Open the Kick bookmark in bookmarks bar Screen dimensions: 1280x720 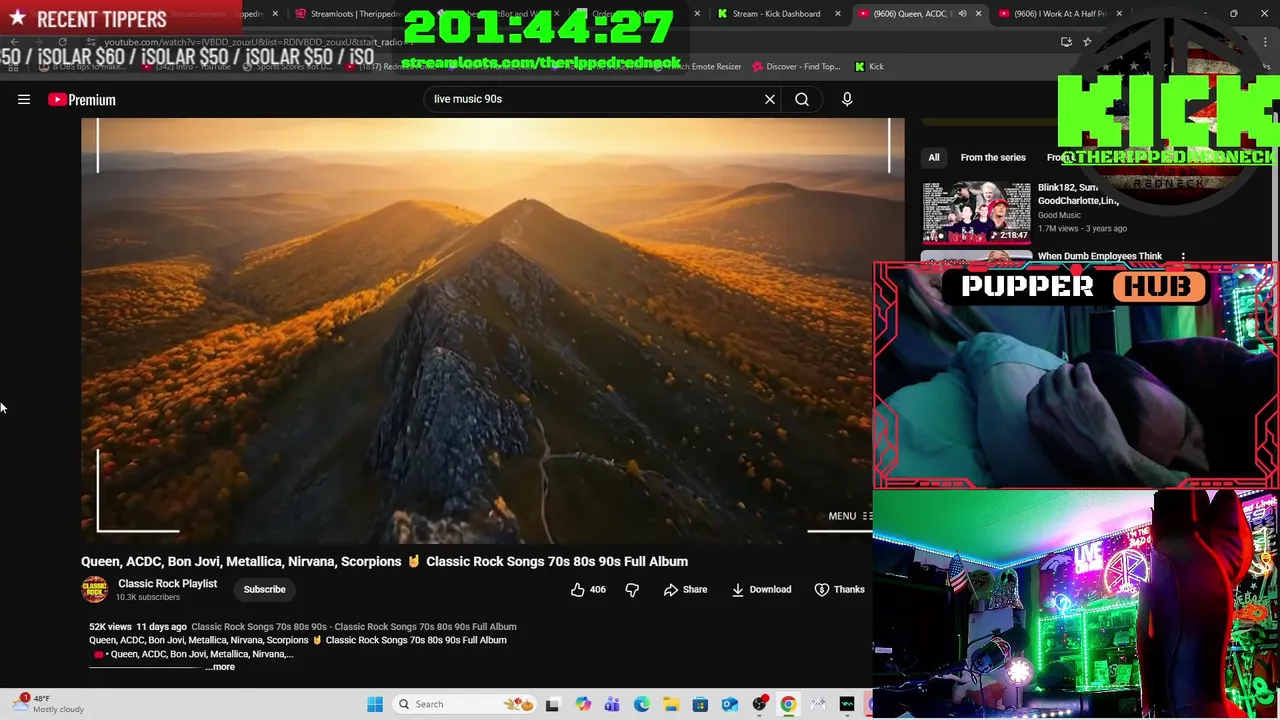(x=869, y=66)
